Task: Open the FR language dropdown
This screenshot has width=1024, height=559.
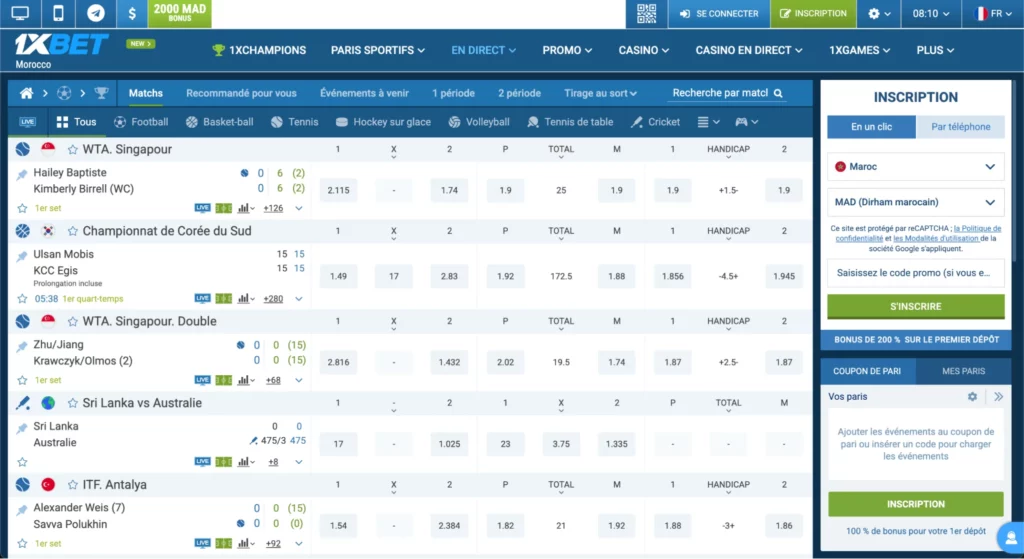Action: [993, 13]
